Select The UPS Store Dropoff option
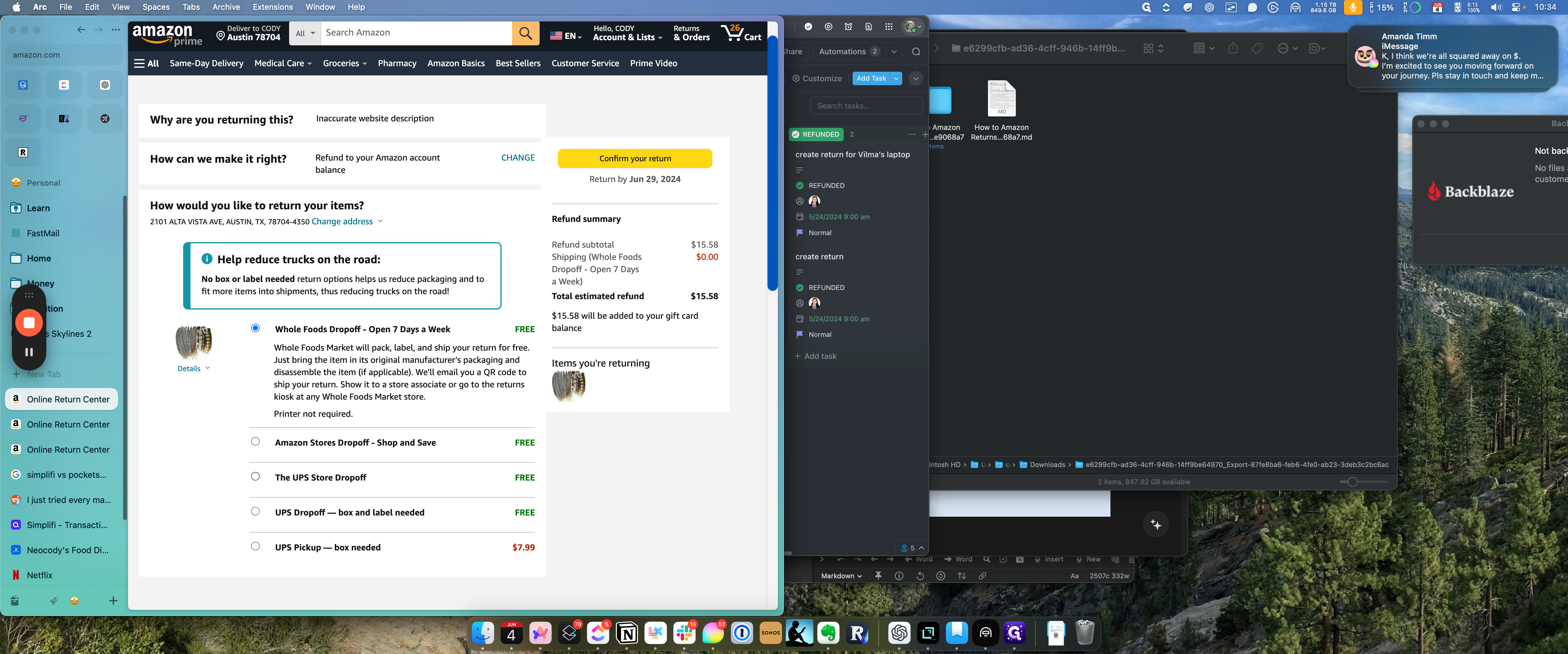Image resolution: width=1568 pixels, height=654 pixels. click(x=255, y=476)
